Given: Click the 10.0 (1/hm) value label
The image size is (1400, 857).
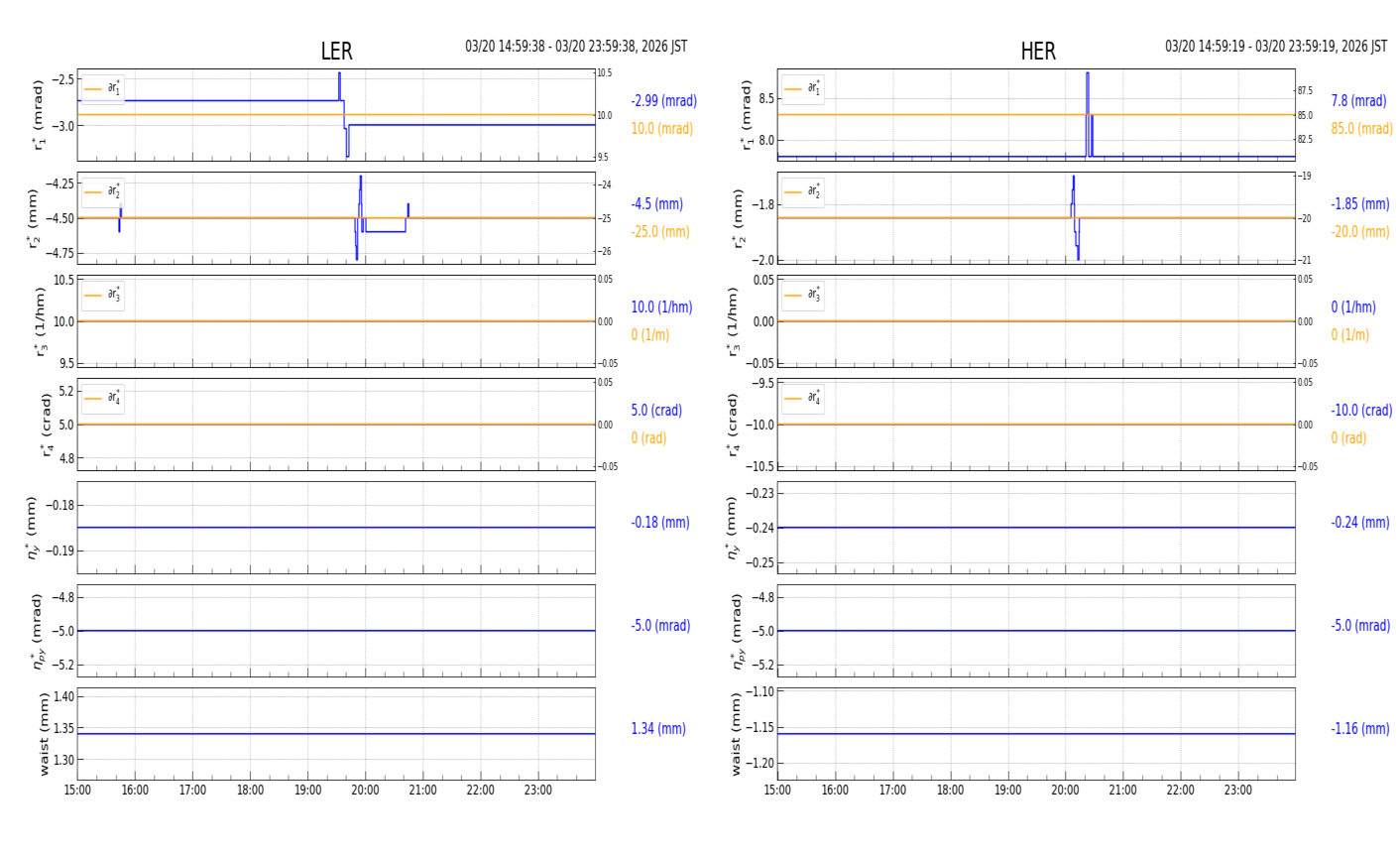Looking at the screenshot, I should [x=661, y=307].
